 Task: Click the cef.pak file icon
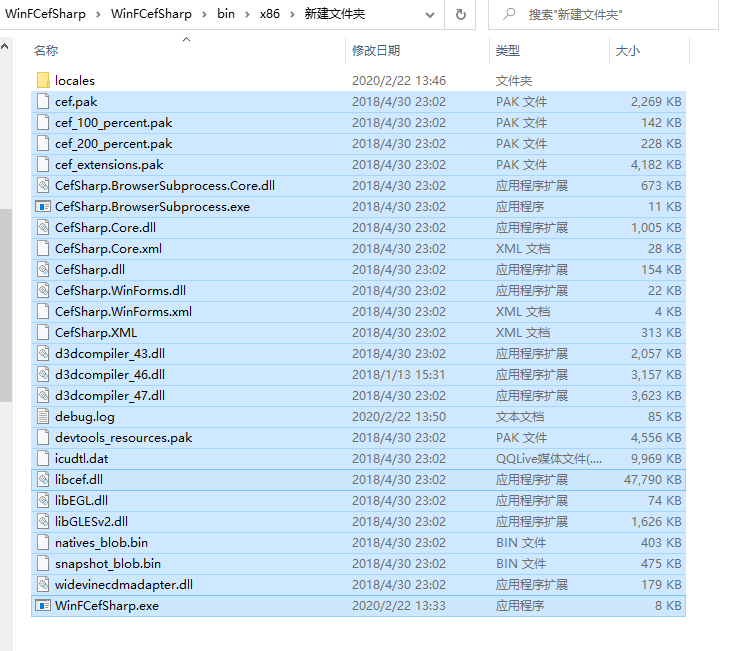(x=43, y=101)
